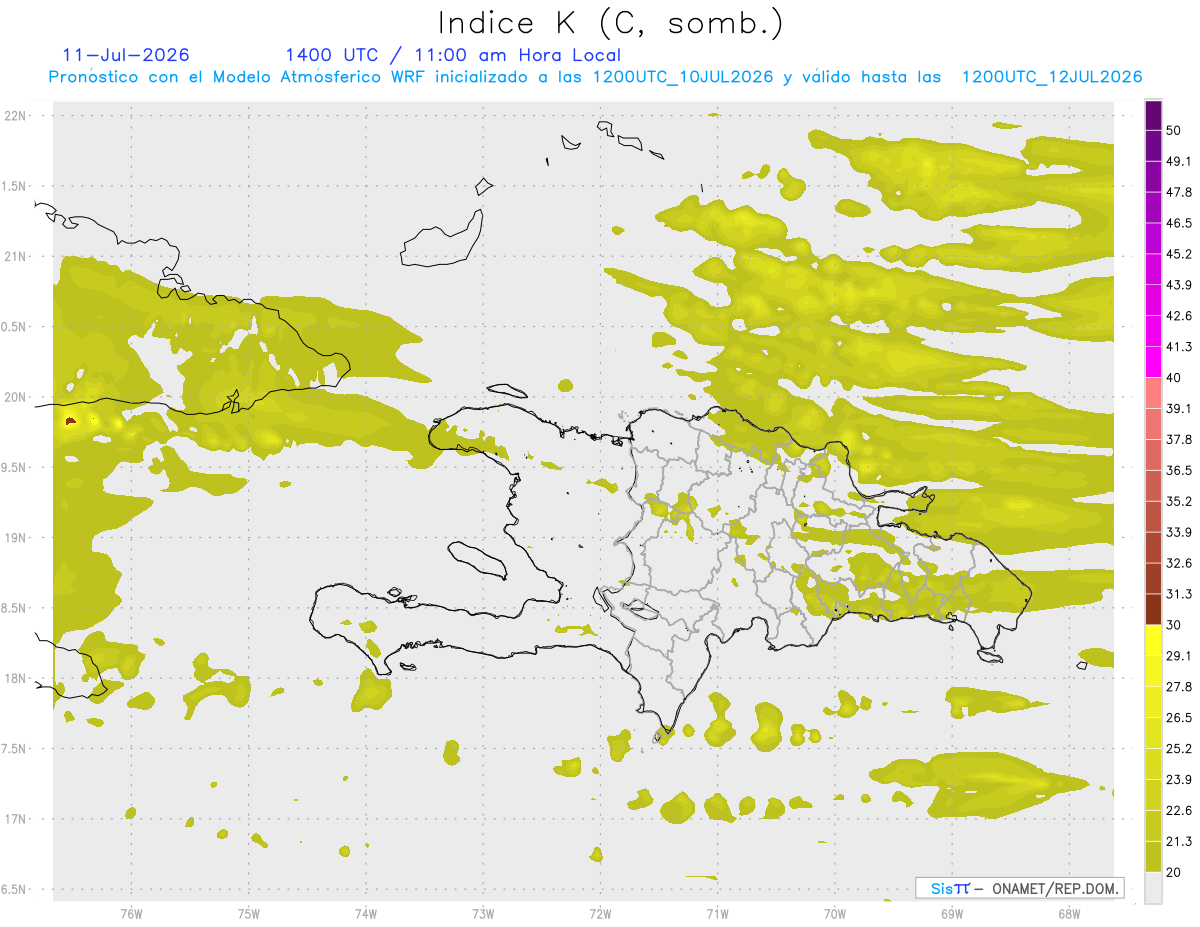The width and height of the screenshot is (1200, 927).
Task: Click the legend value "43.9"
Action: (1179, 285)
